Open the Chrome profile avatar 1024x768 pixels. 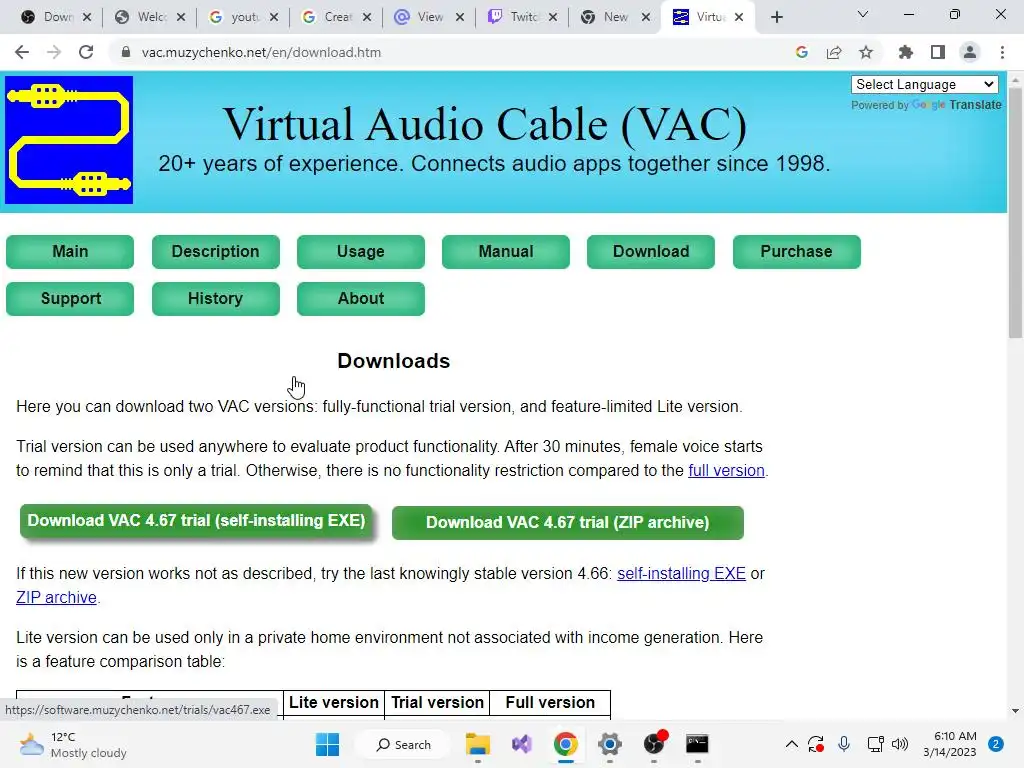970,52
